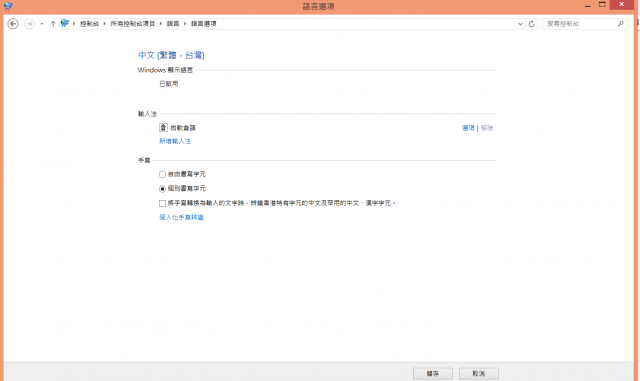Image resolution: width=640 pixels, height=381 pixels.
Task: Select 微軟倉頡 input method text
Action: click(x=183, y=128)
